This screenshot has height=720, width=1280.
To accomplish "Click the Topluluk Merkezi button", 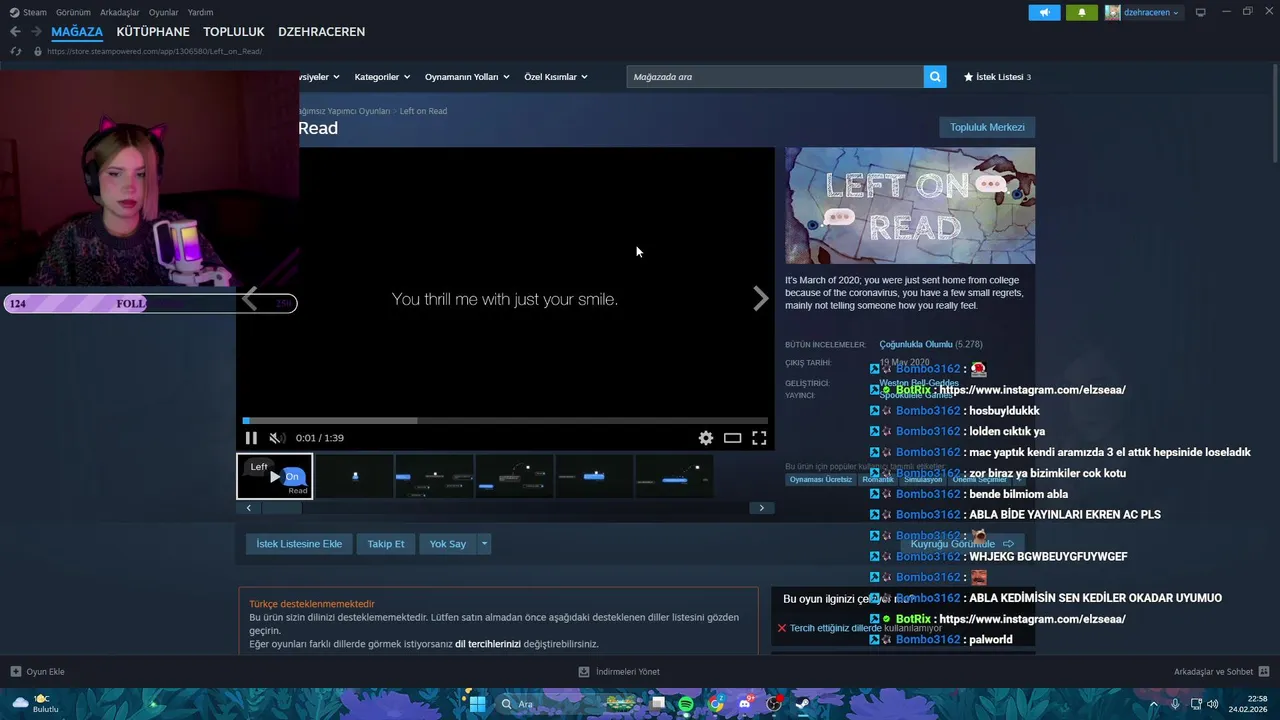I will point(987,127).
